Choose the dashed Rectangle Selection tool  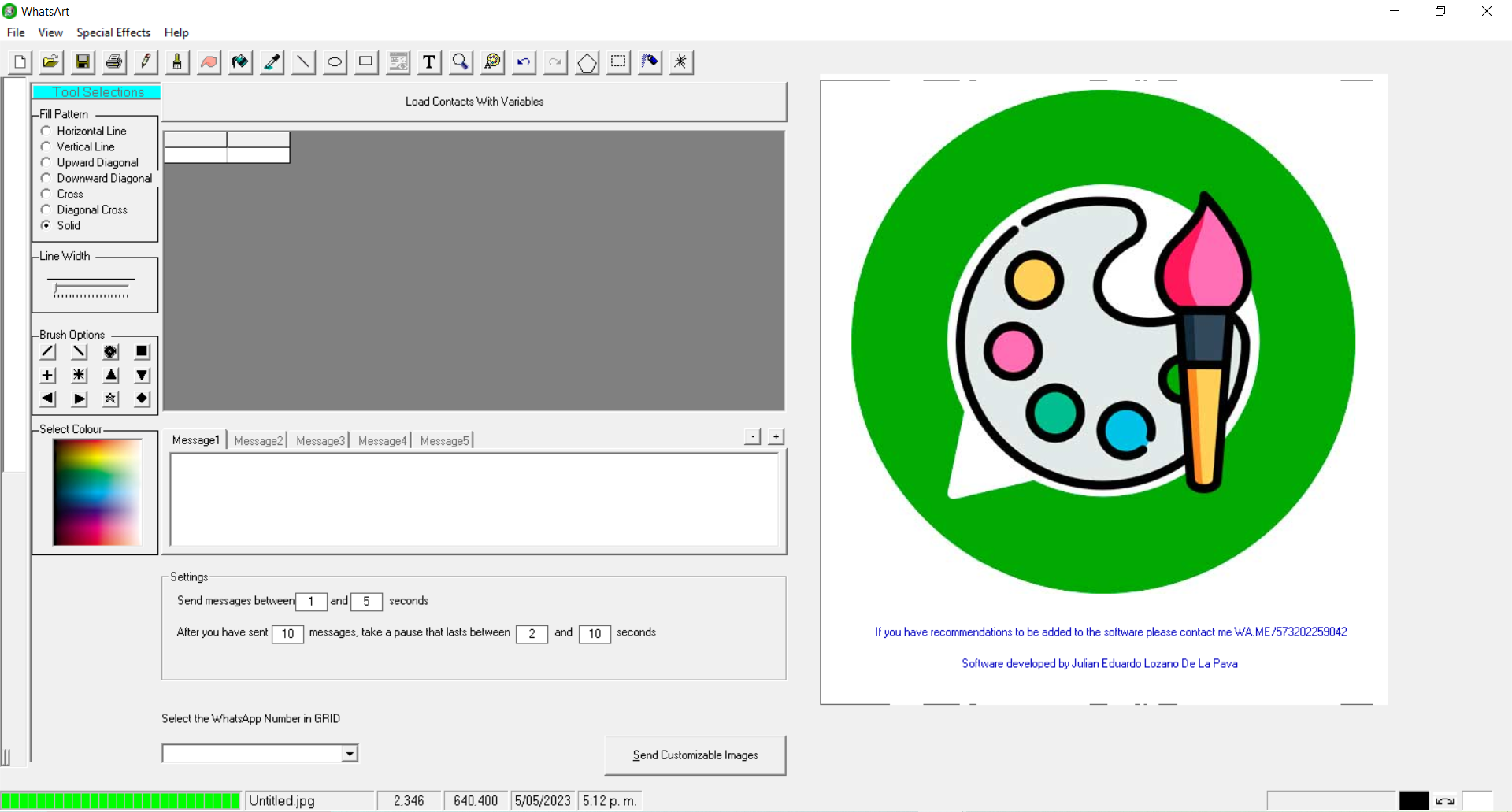[618, 62]
